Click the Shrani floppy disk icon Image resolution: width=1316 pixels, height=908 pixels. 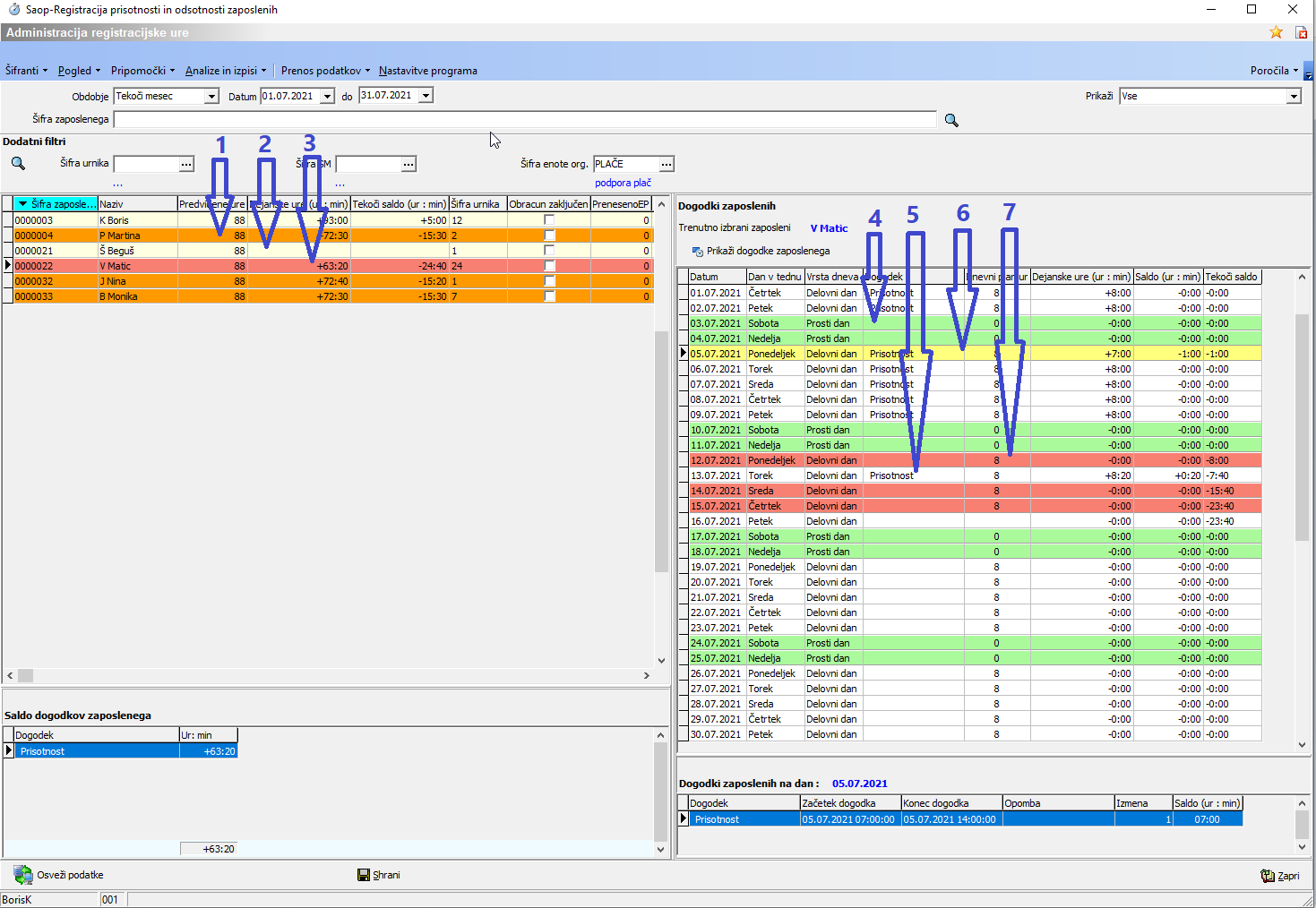[x=364, y=875]
